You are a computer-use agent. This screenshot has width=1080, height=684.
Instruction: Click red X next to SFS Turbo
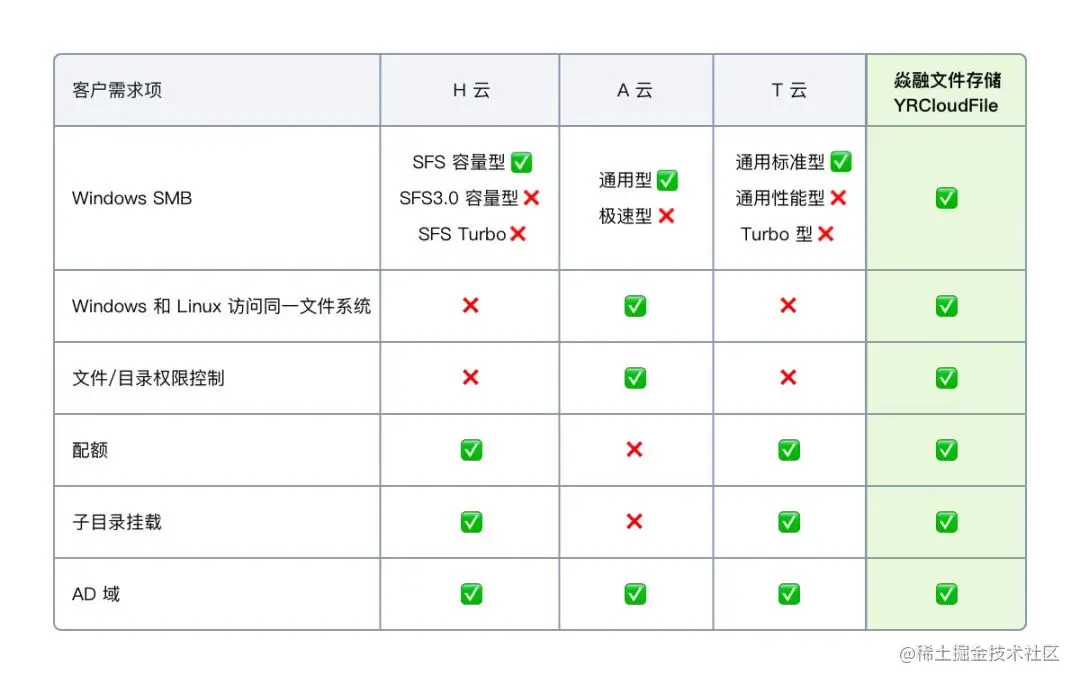point(518,234)
